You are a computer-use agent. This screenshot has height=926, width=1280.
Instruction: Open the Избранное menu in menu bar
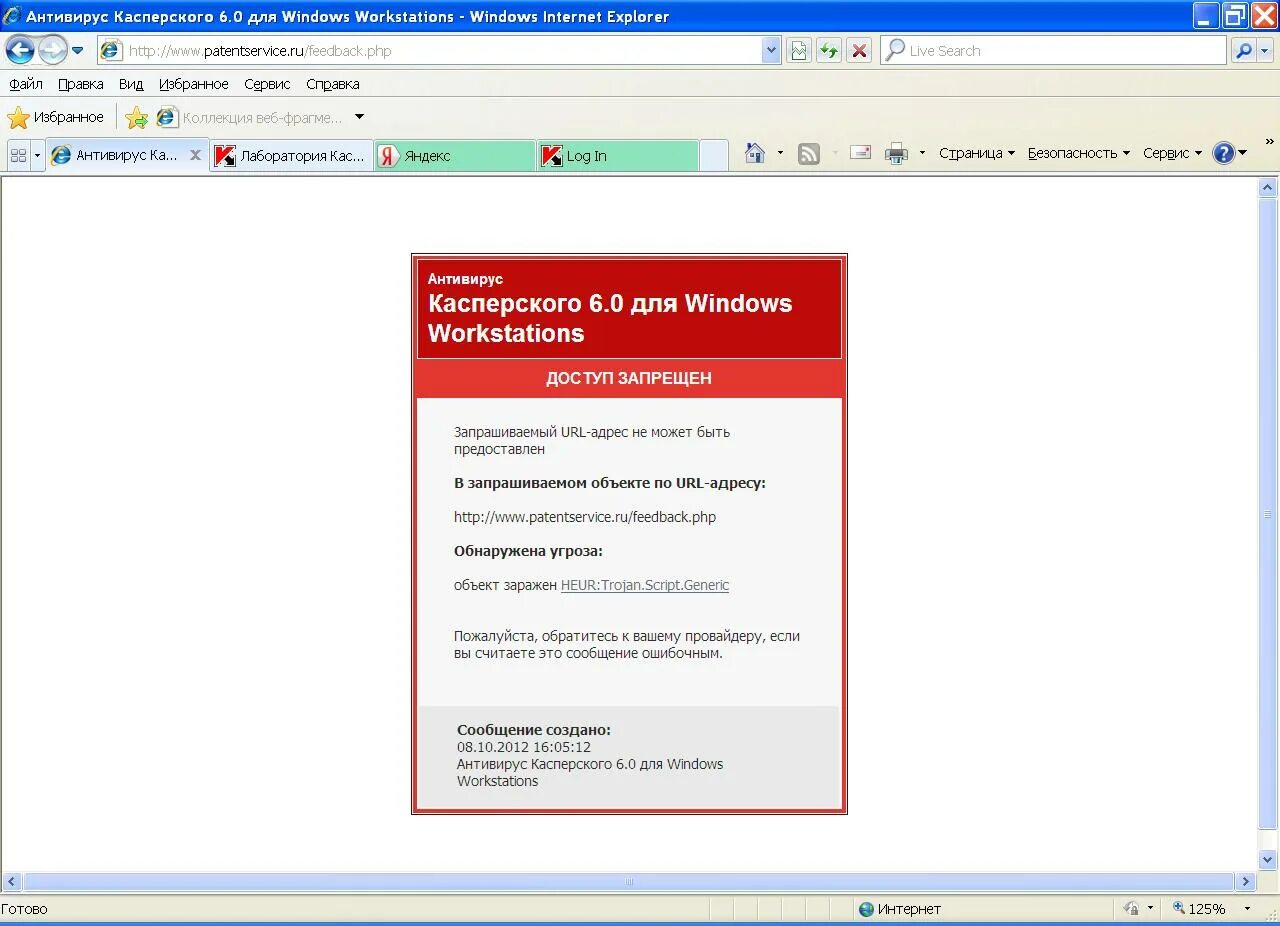(x=194, y=84)
